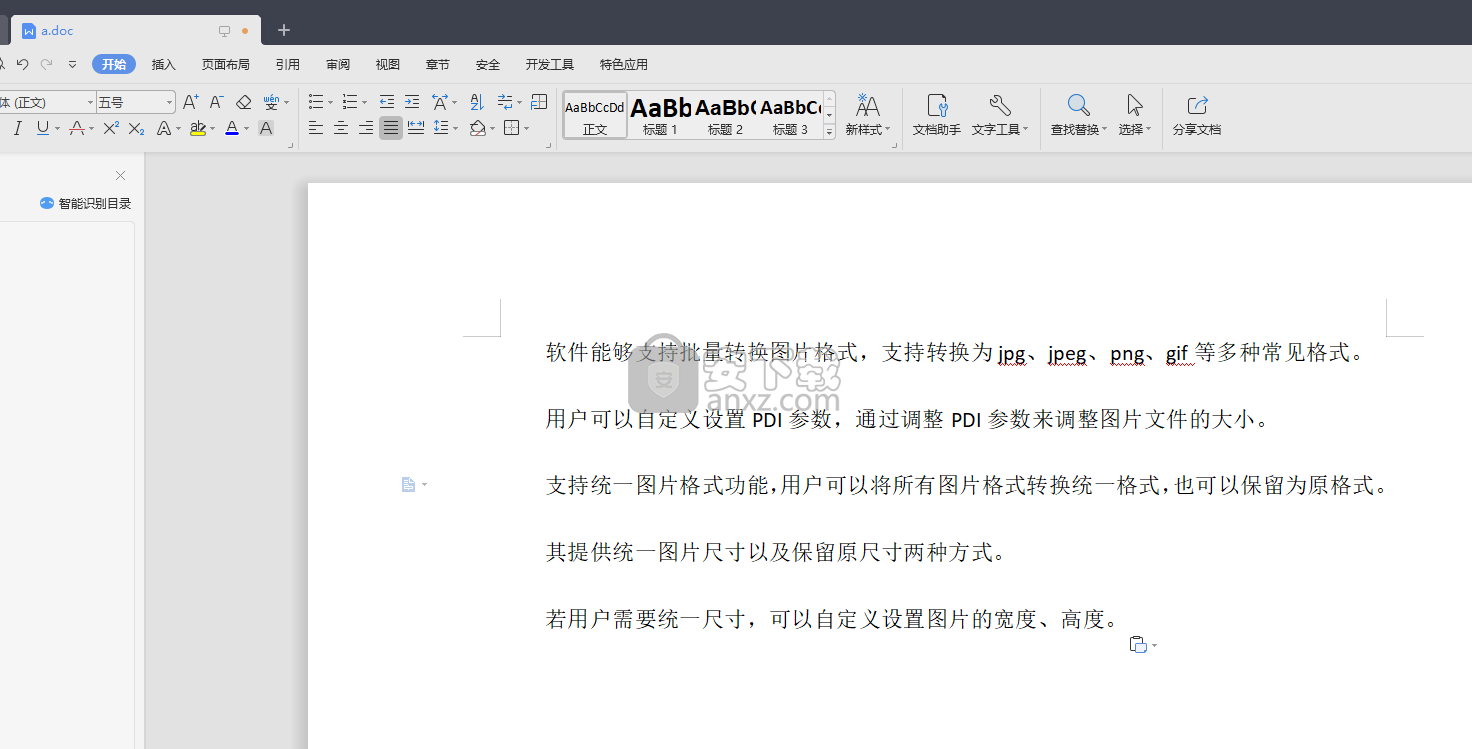Sort text with the A-Z icon

coord(476,102)
